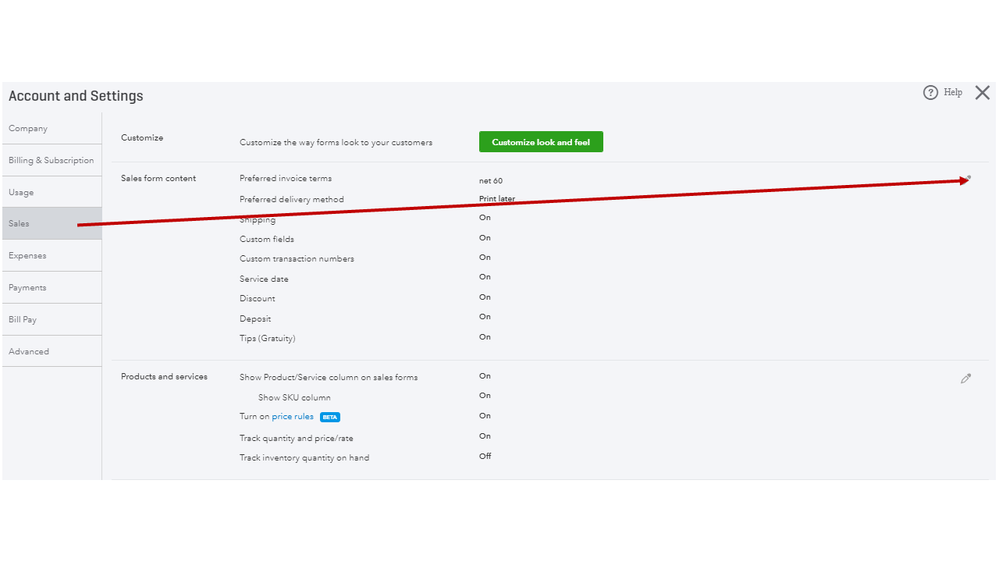Toggle the Tips (Gratuity) On setting
Viewport: 999px width, 562px height.
(x=485, y=338)
